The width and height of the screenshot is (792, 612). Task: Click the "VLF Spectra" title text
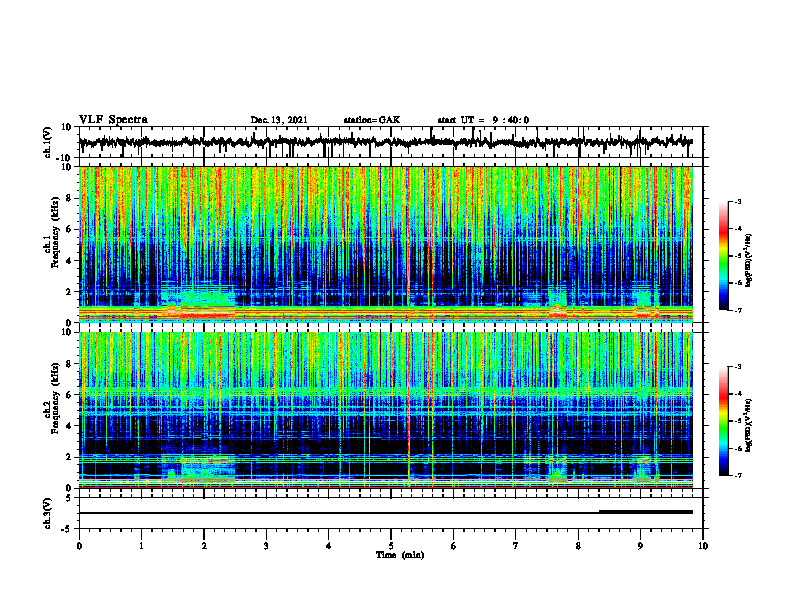[x=113, y=120]
